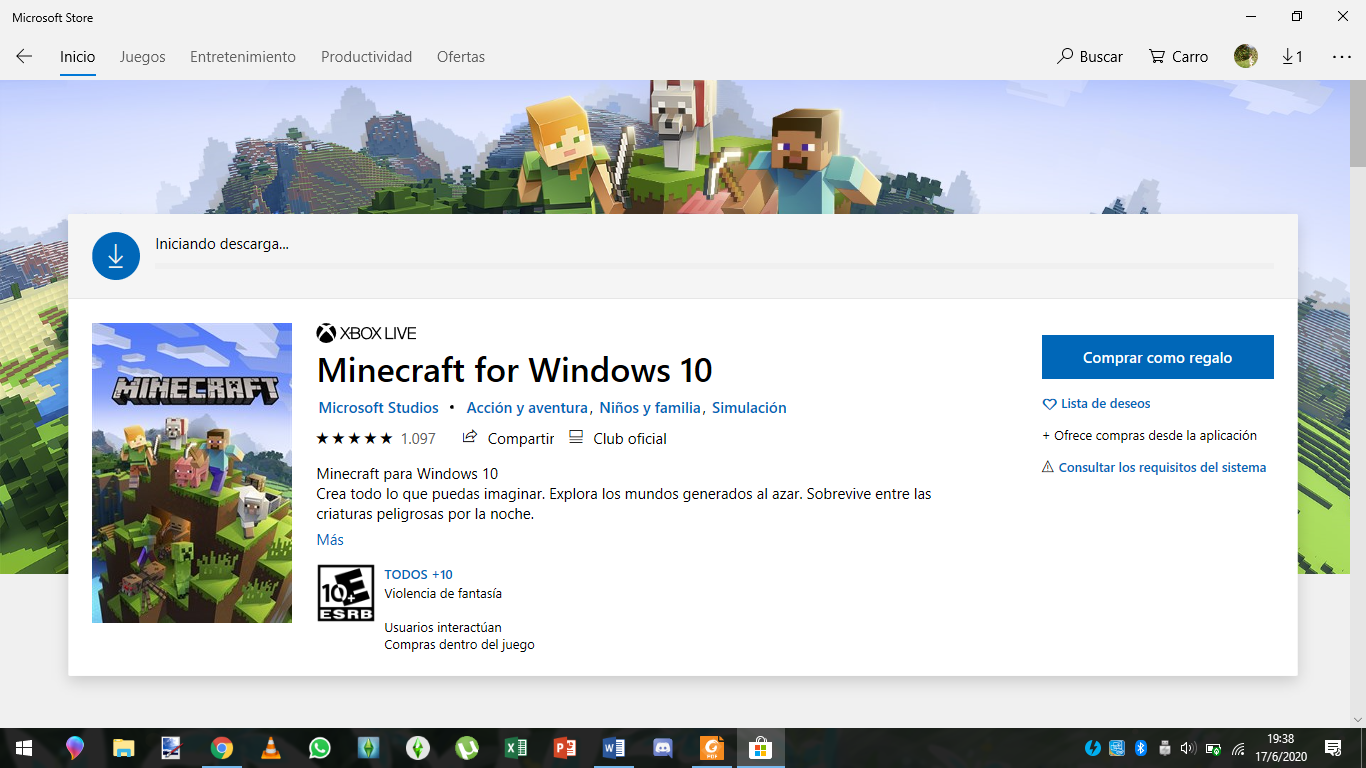This screenshot has width=1366, height=768.
Task: Open Discord from the taskbar
Action: pyautogui.click(x=662, y=748)
